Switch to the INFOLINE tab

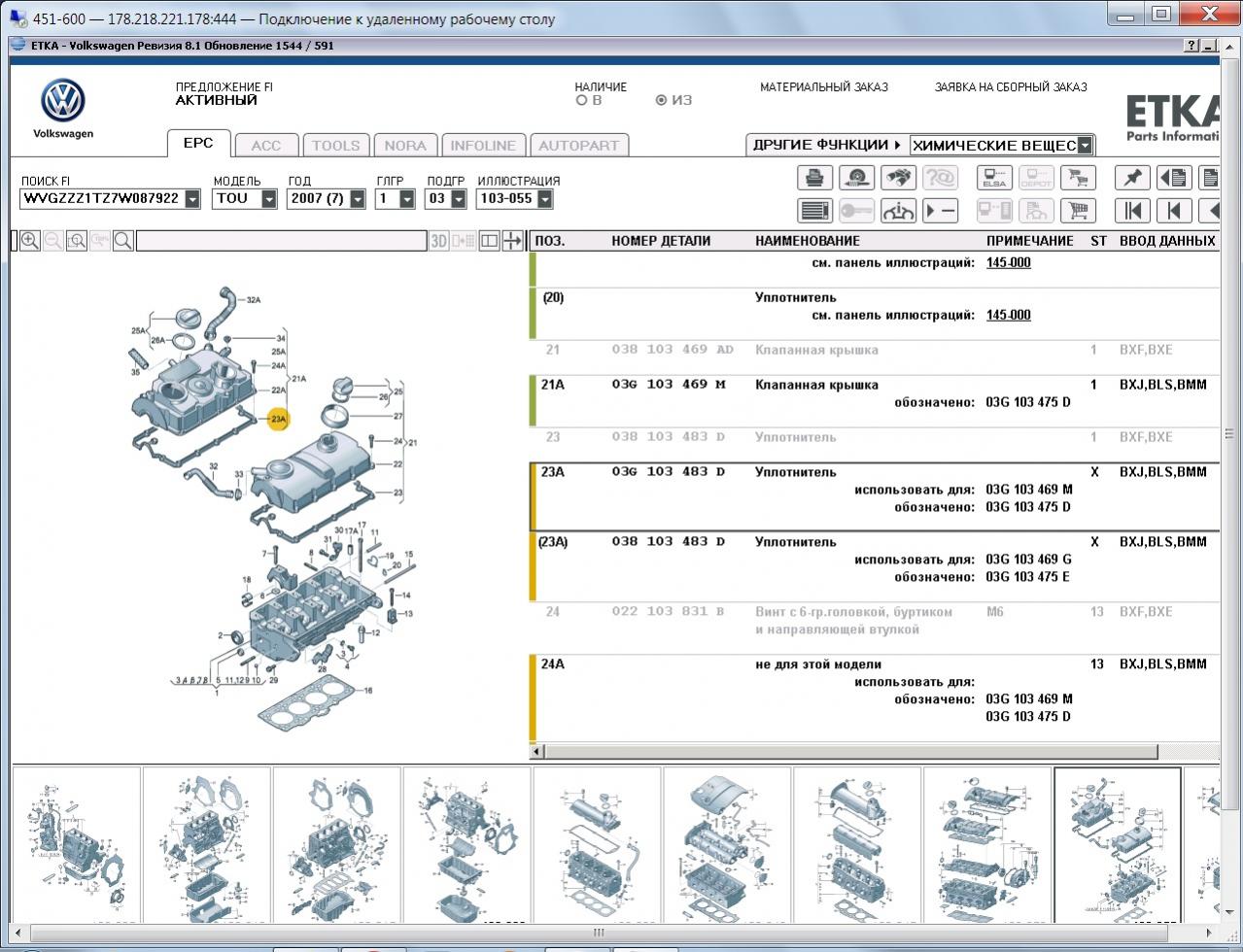coord(483,146)
